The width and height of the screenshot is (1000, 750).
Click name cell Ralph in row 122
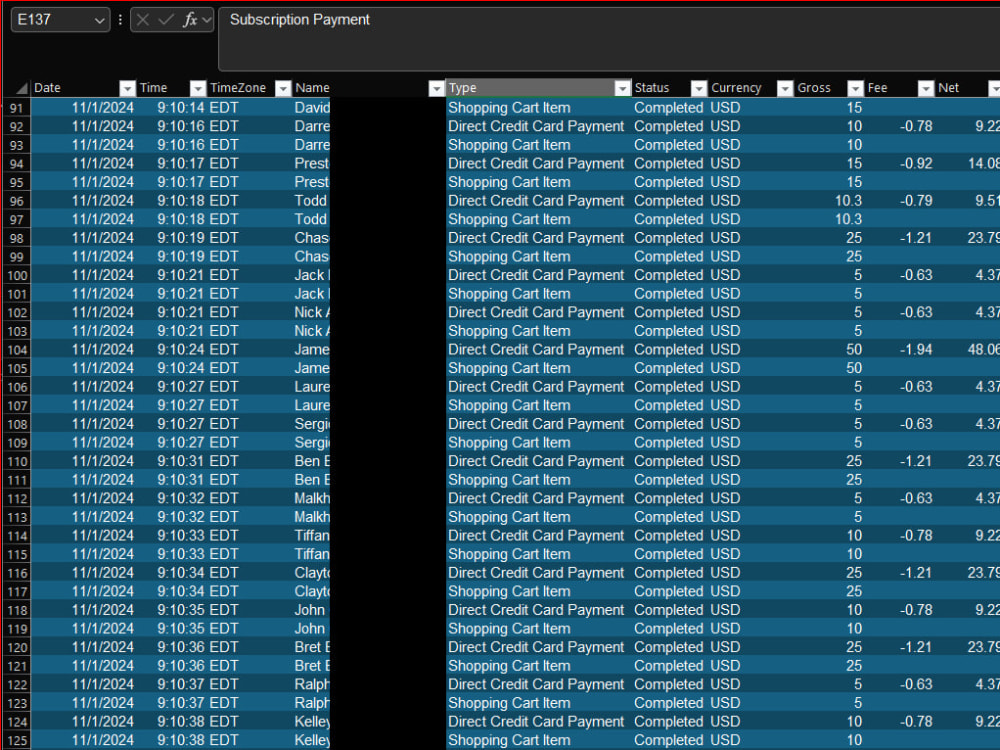(x=312, y=684)
